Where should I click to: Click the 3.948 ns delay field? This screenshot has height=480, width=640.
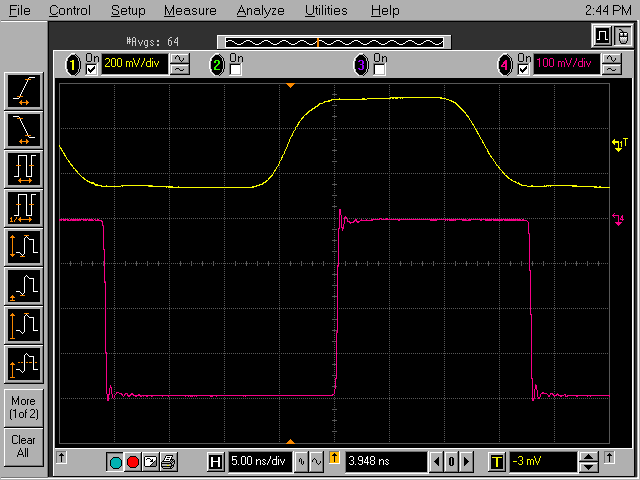386,462
